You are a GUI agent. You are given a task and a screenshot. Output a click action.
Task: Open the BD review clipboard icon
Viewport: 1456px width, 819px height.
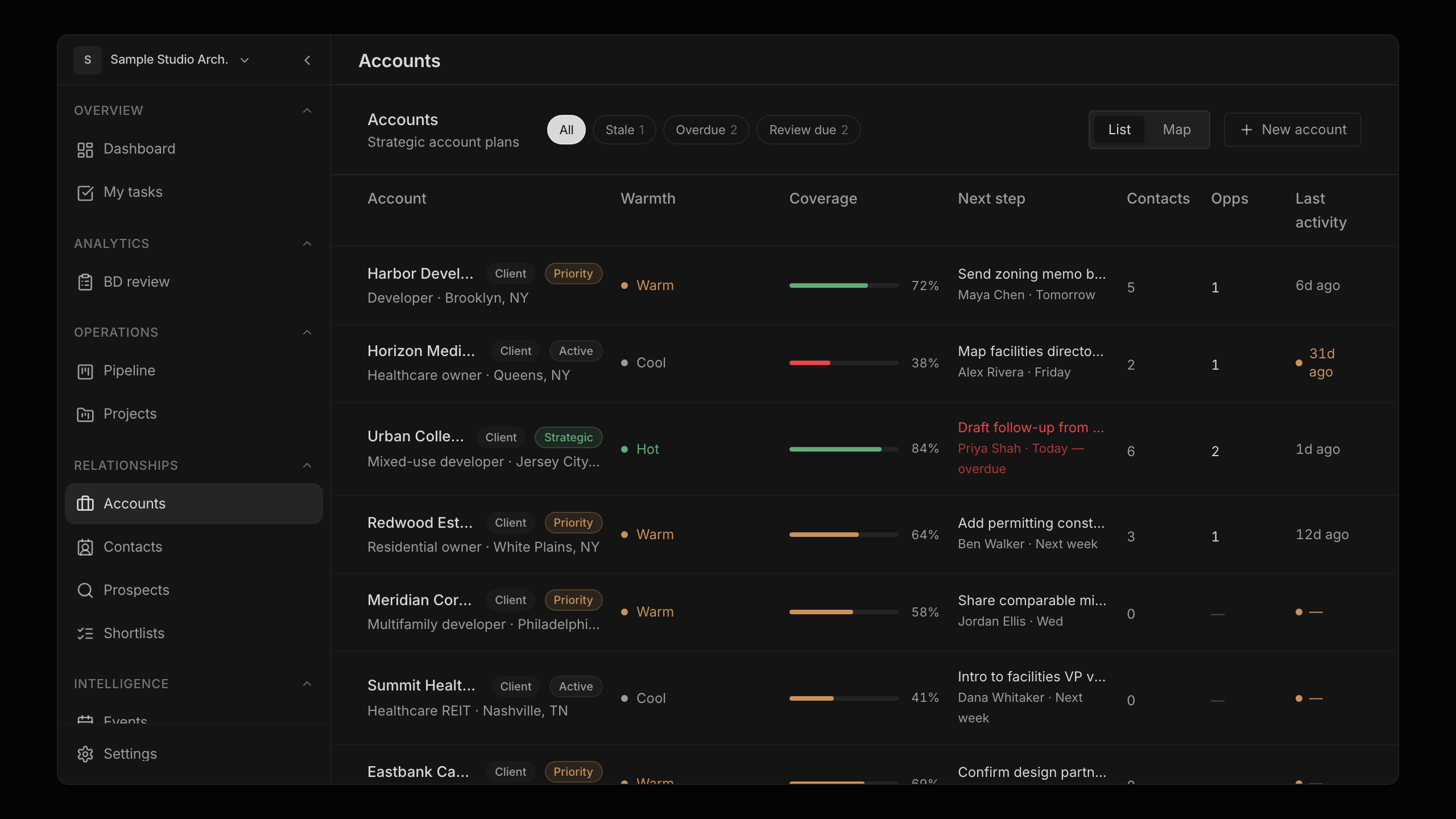(x=85, y=282)
